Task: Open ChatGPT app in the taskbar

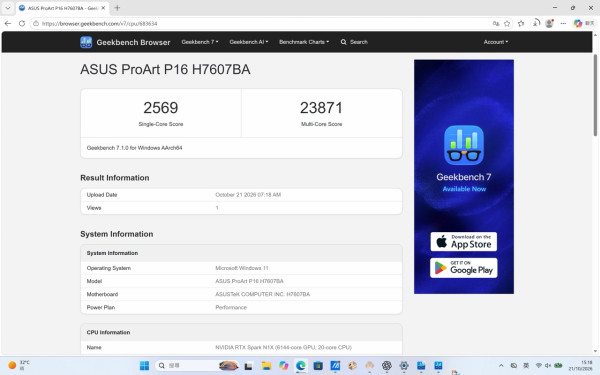Action: pyautogui.click(x=386, y=366)
